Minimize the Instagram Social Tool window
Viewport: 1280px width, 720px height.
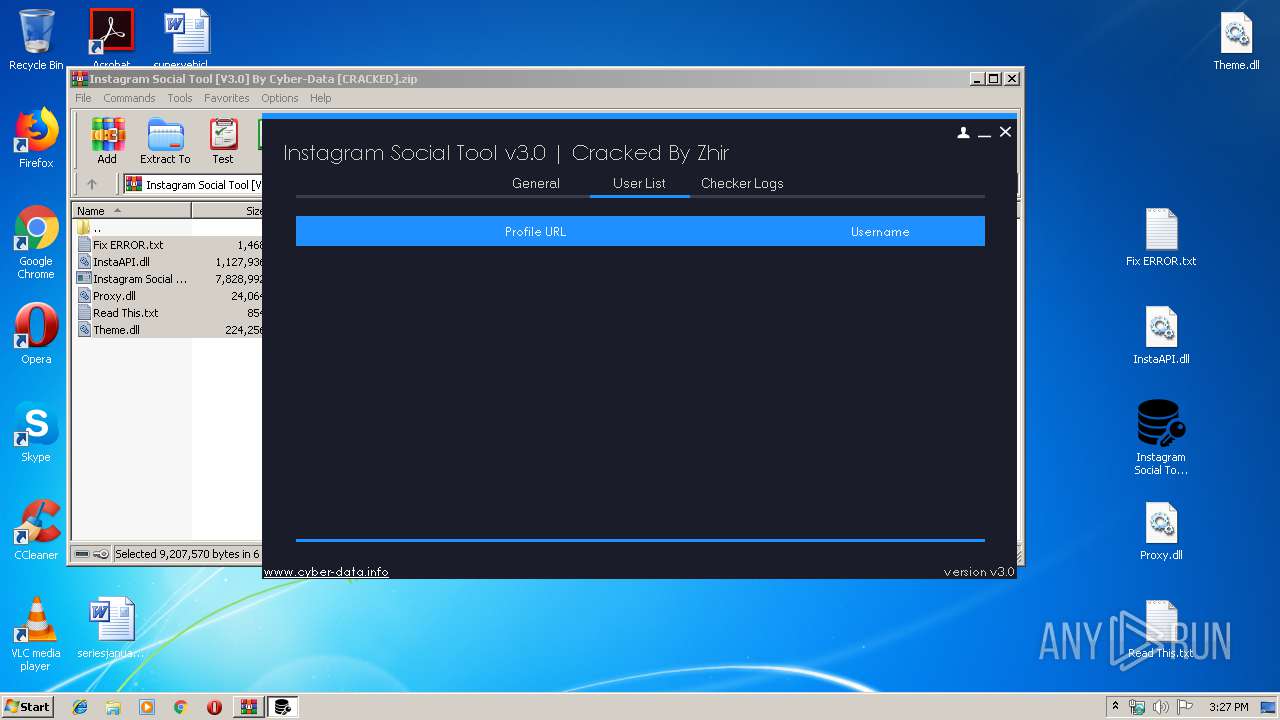tap(985, 132)
